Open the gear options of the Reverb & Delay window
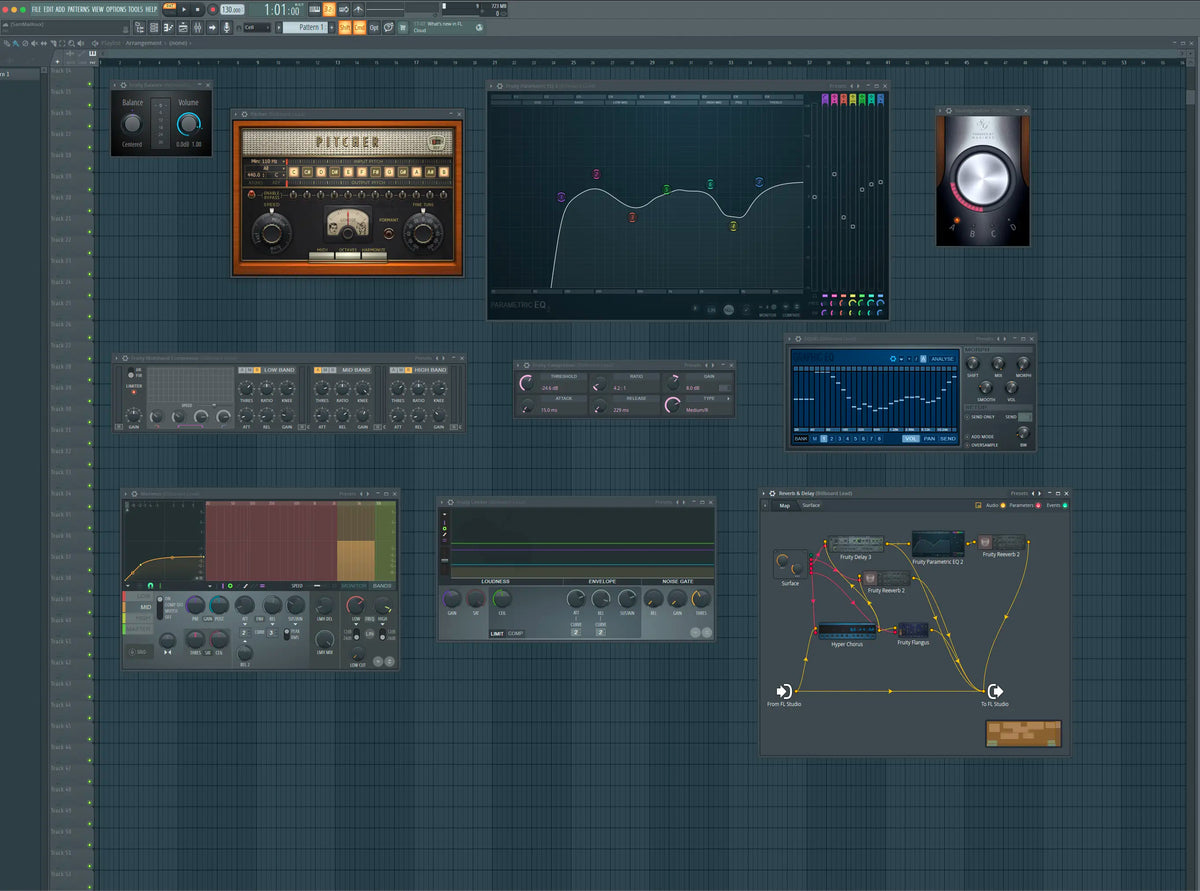This screenshot has width=1200, height=891. 772,493
